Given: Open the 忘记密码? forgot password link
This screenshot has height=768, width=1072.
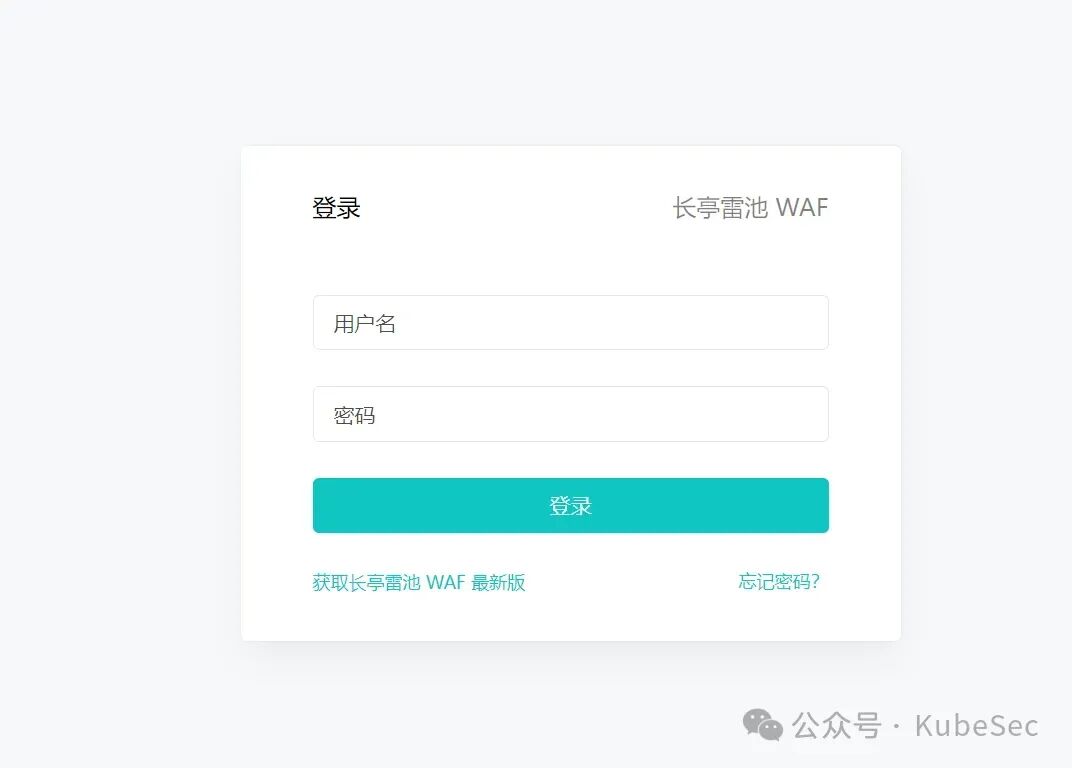Looking at the screenshot, I should [x=779, y=582].
